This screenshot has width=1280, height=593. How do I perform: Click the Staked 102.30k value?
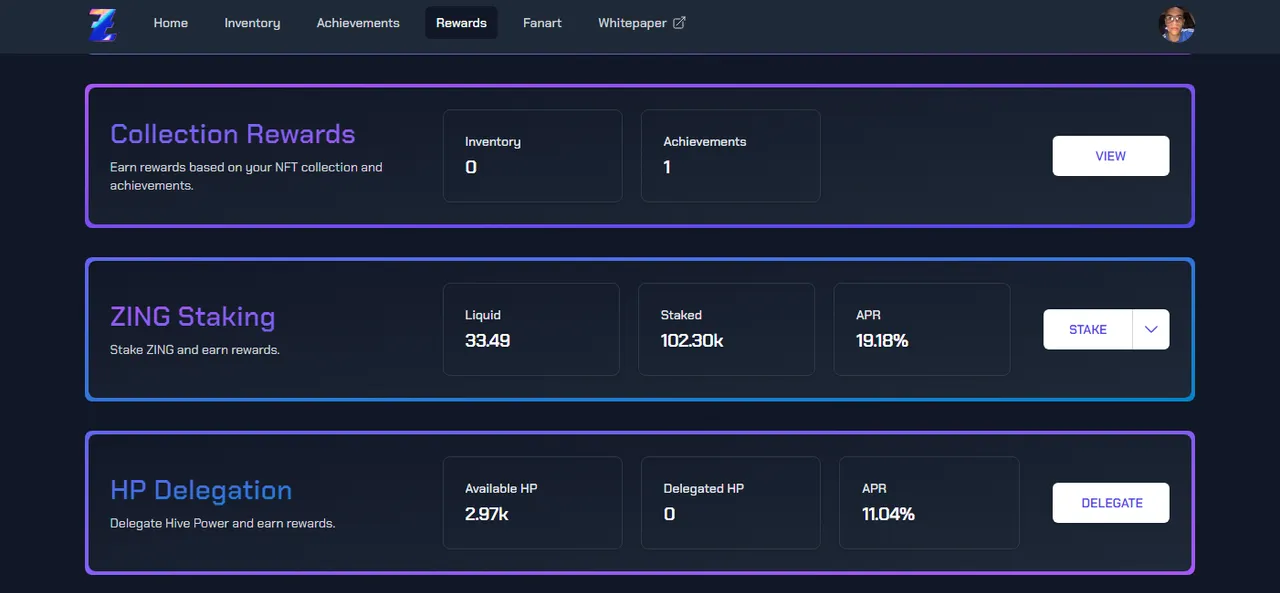[x=692, y=341]
